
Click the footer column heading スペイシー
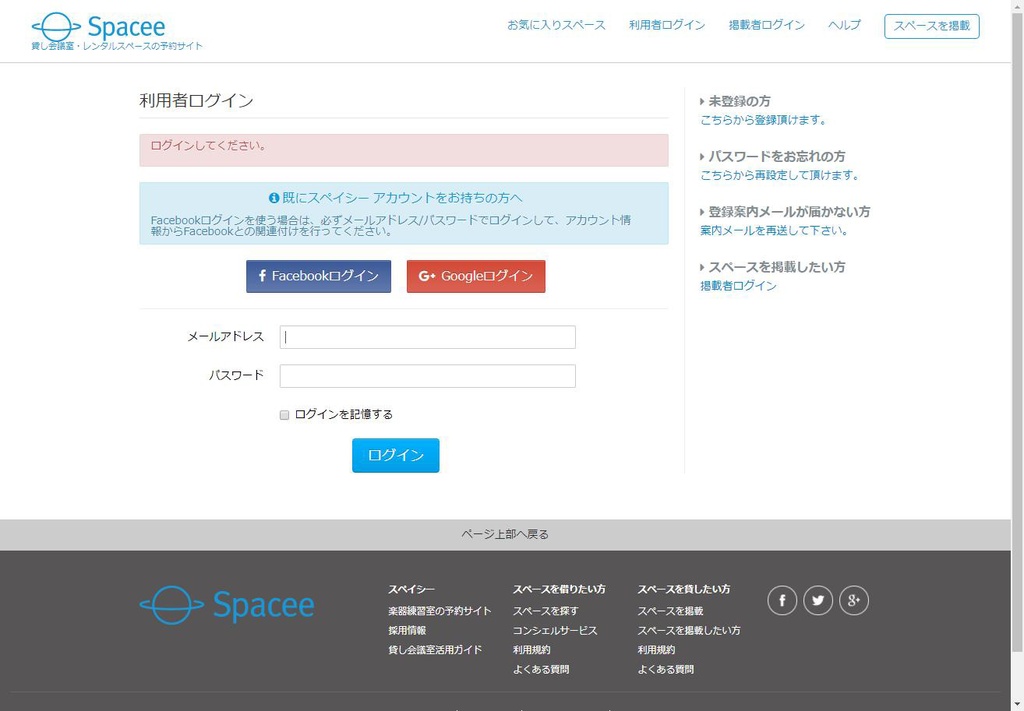tap(411, 590)
